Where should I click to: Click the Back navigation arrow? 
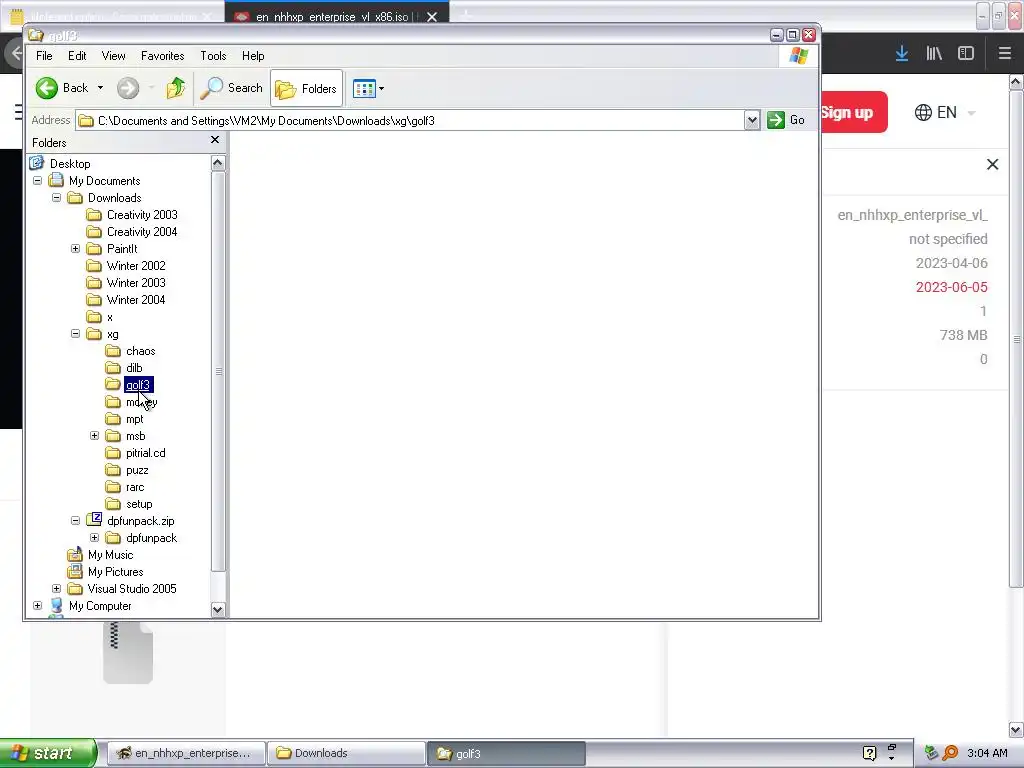47,88
